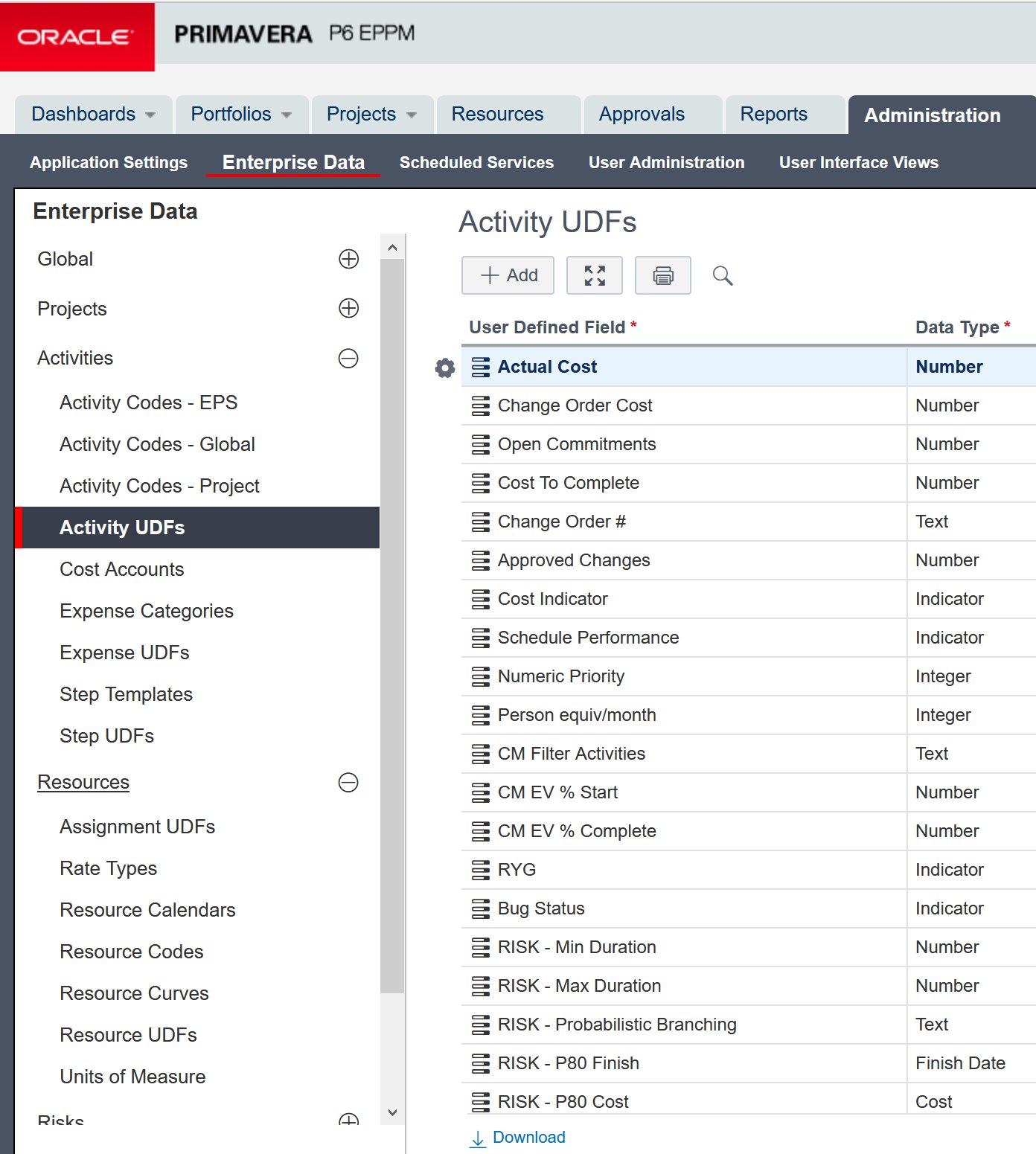The width and height of the screenshot is (1036, 1154).
Task: Open the Dashboards dropdown menu
Action: coord(94,115)
